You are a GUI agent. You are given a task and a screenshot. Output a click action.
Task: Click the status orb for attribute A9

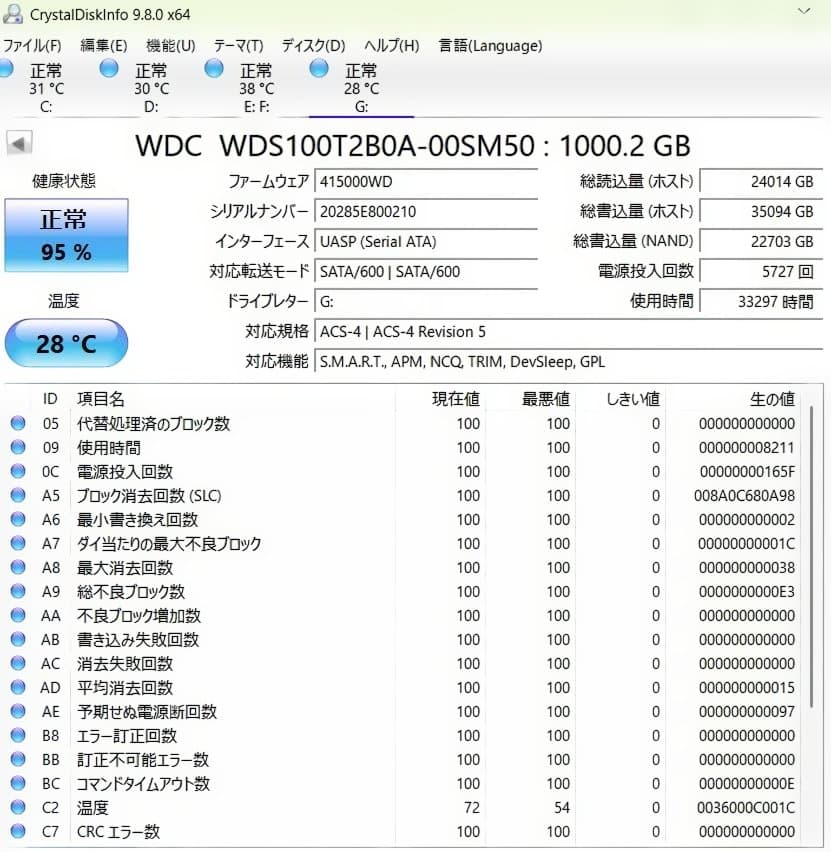(x=18, y=591)
